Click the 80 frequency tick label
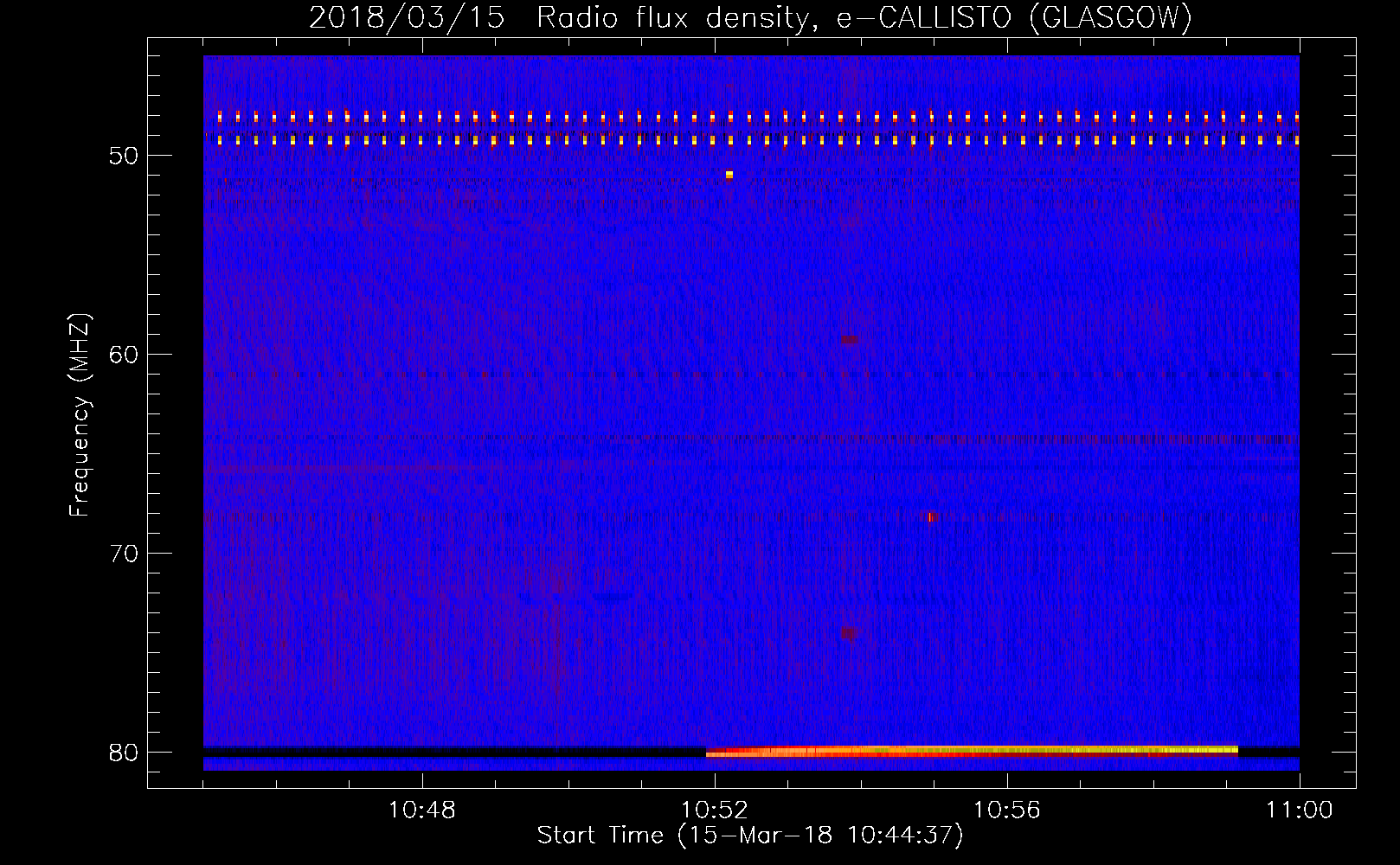1400x865 pixels. 124,753
